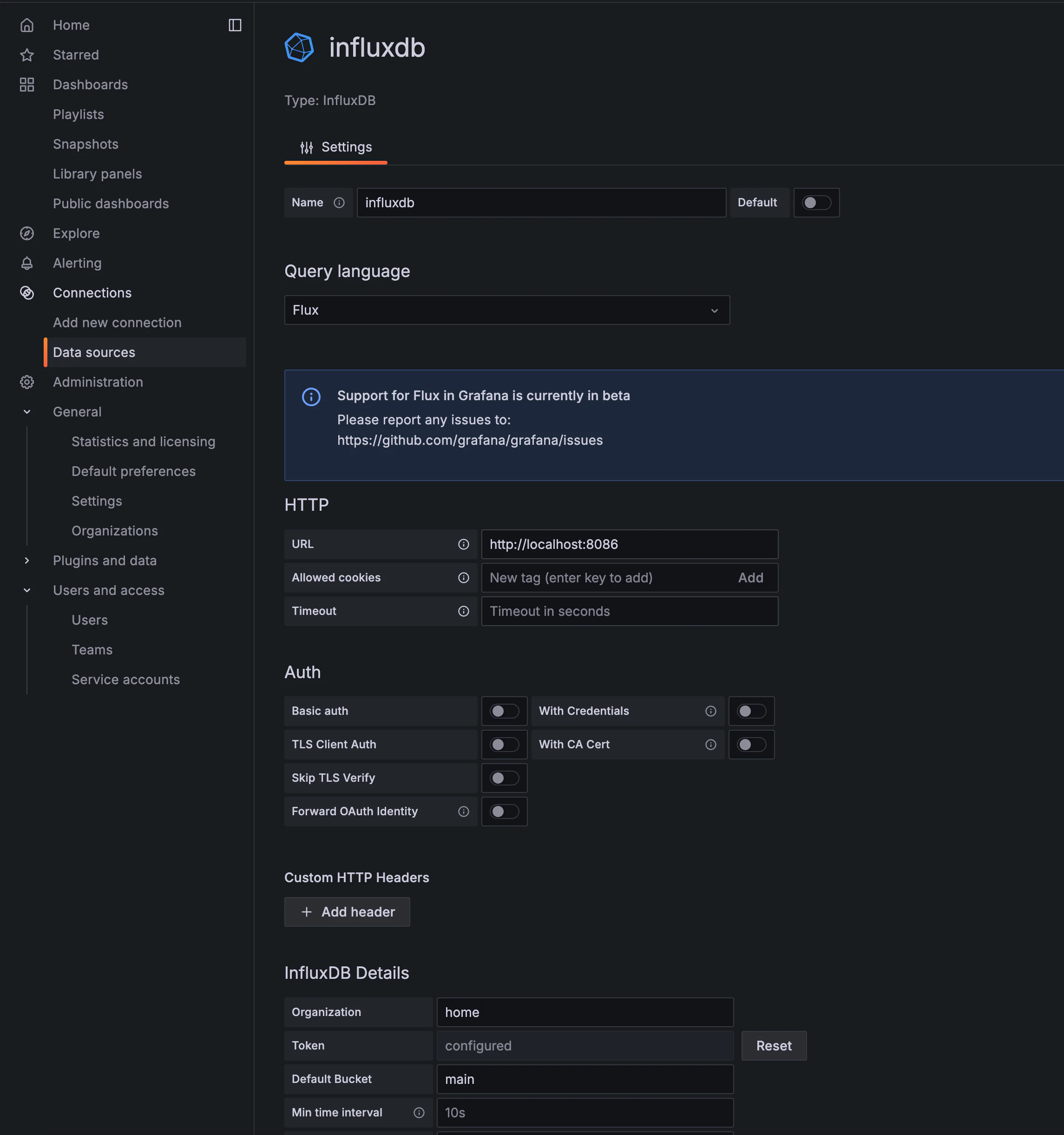Click the Timeout in seconds field
Viewport: 1064px width, 1135px height.
(630, 612)
